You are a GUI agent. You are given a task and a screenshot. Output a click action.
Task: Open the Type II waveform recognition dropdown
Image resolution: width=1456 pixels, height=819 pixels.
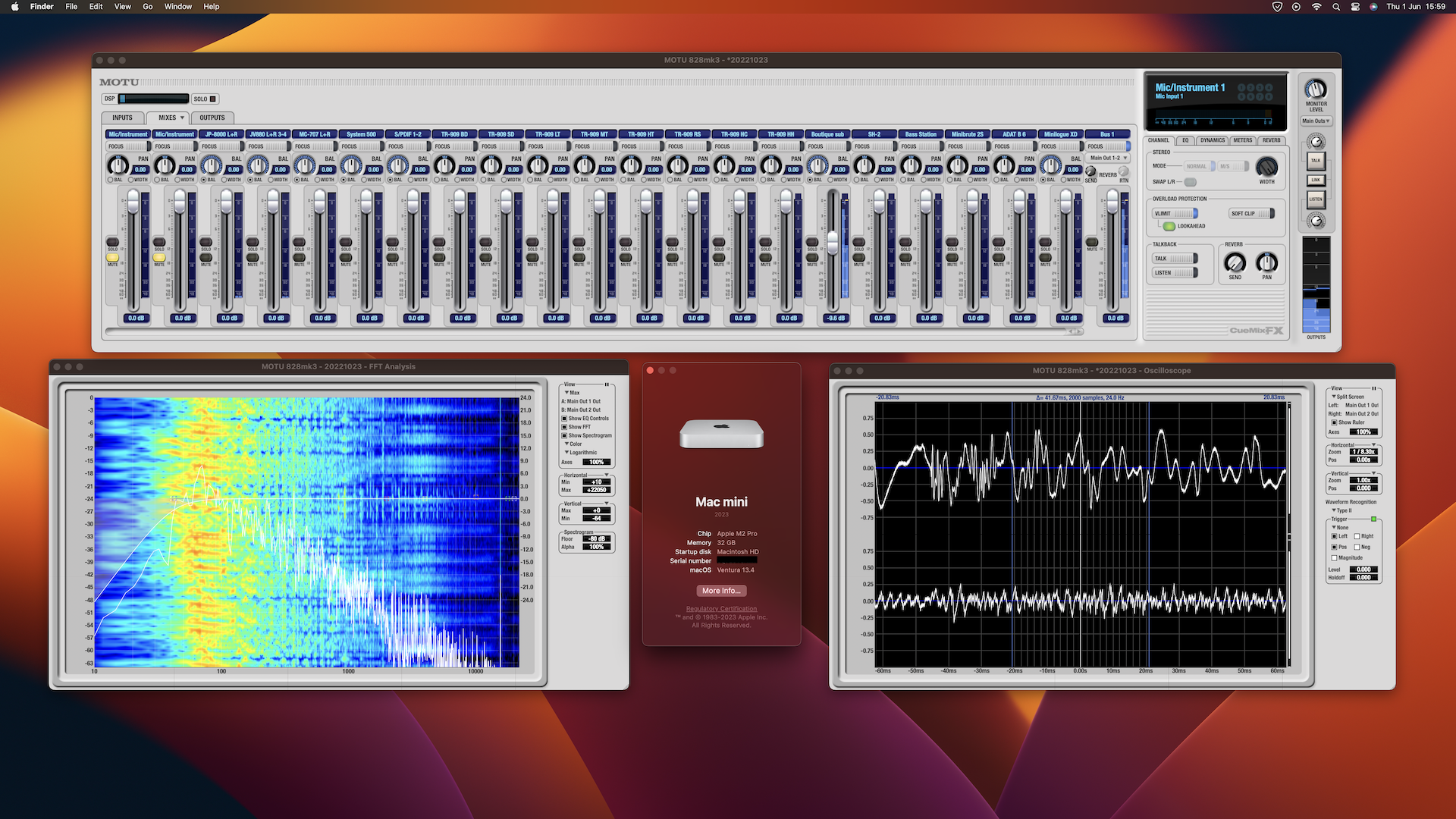(1342, 510)
